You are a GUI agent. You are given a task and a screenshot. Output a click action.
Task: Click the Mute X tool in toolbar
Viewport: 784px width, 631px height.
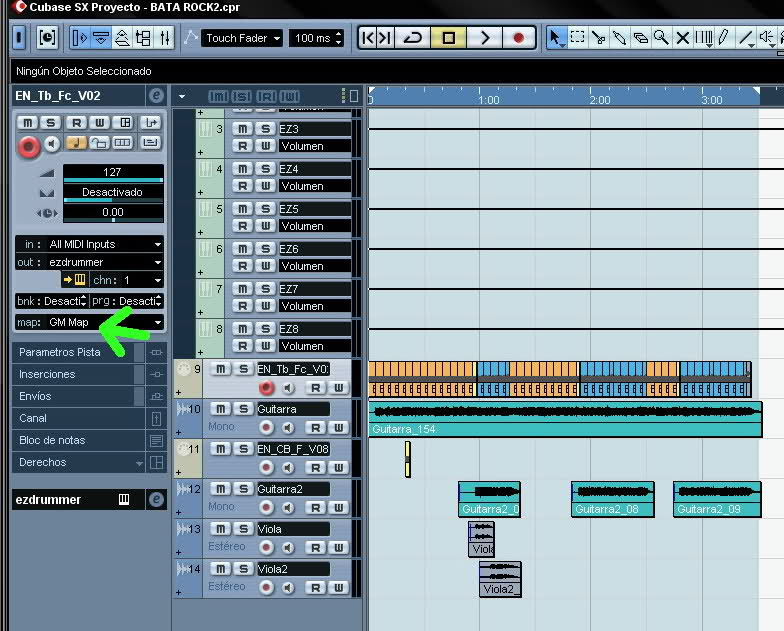coord(683,38)
